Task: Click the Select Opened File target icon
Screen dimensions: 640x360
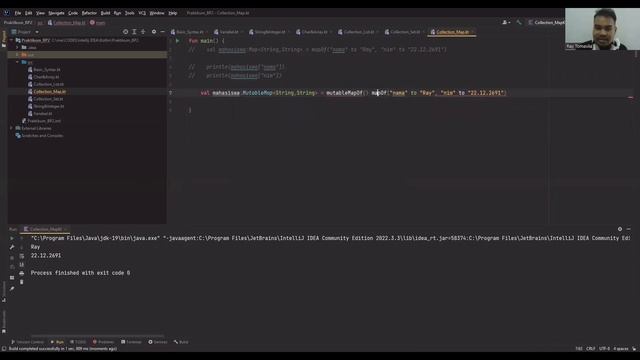Action: (x=125, y=32)
